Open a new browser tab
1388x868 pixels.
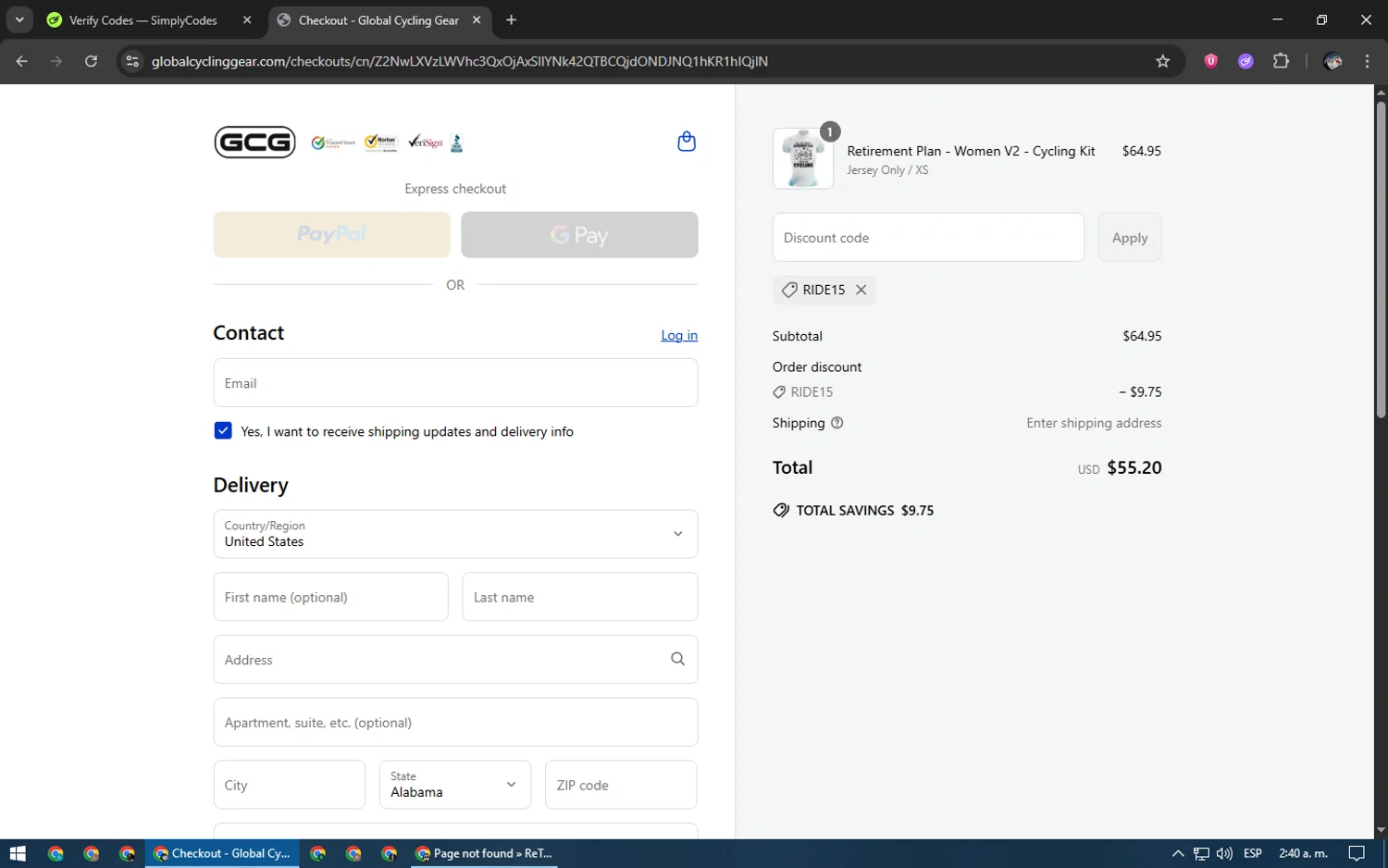coord(511,19)
